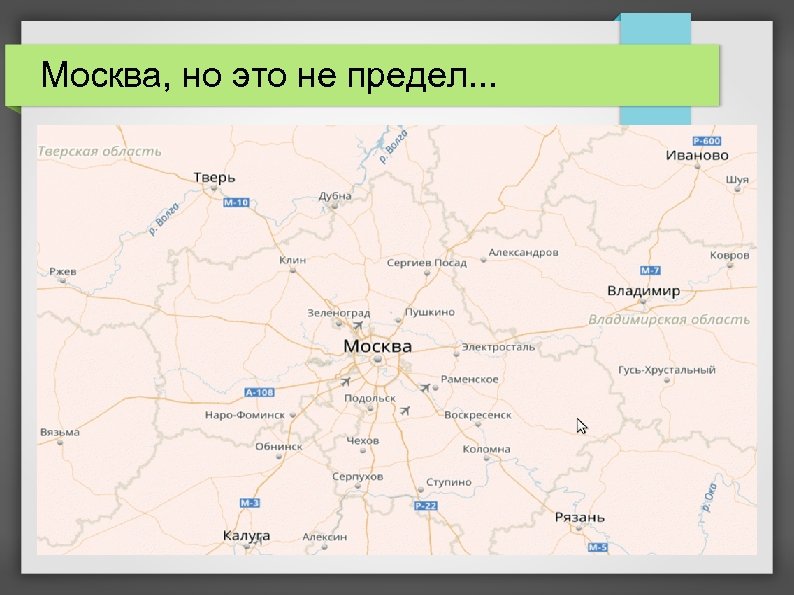The height and width of the screenshot is (595, 794).
Task: Click the Воскресенск label
Action: click(478, 415)
